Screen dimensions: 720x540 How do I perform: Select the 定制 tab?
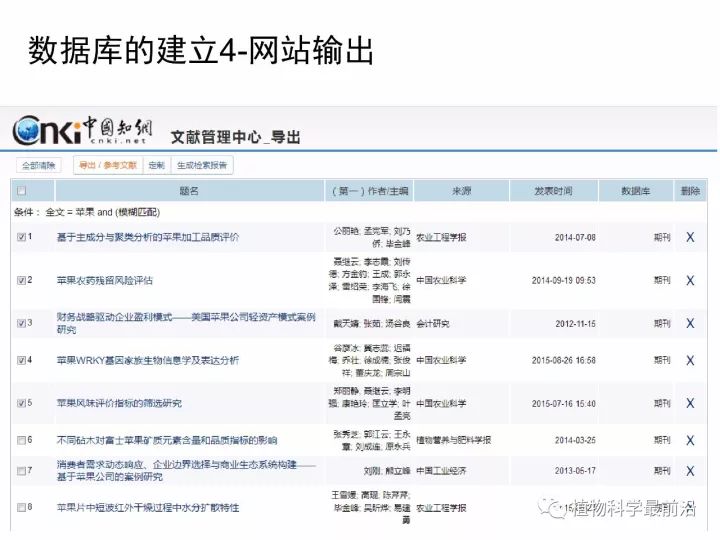(x=157, y=165)
